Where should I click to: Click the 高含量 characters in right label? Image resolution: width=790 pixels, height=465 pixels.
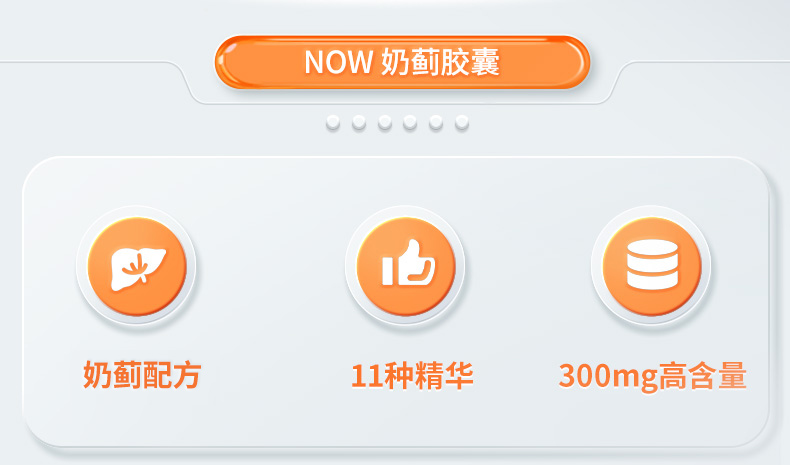703,376
